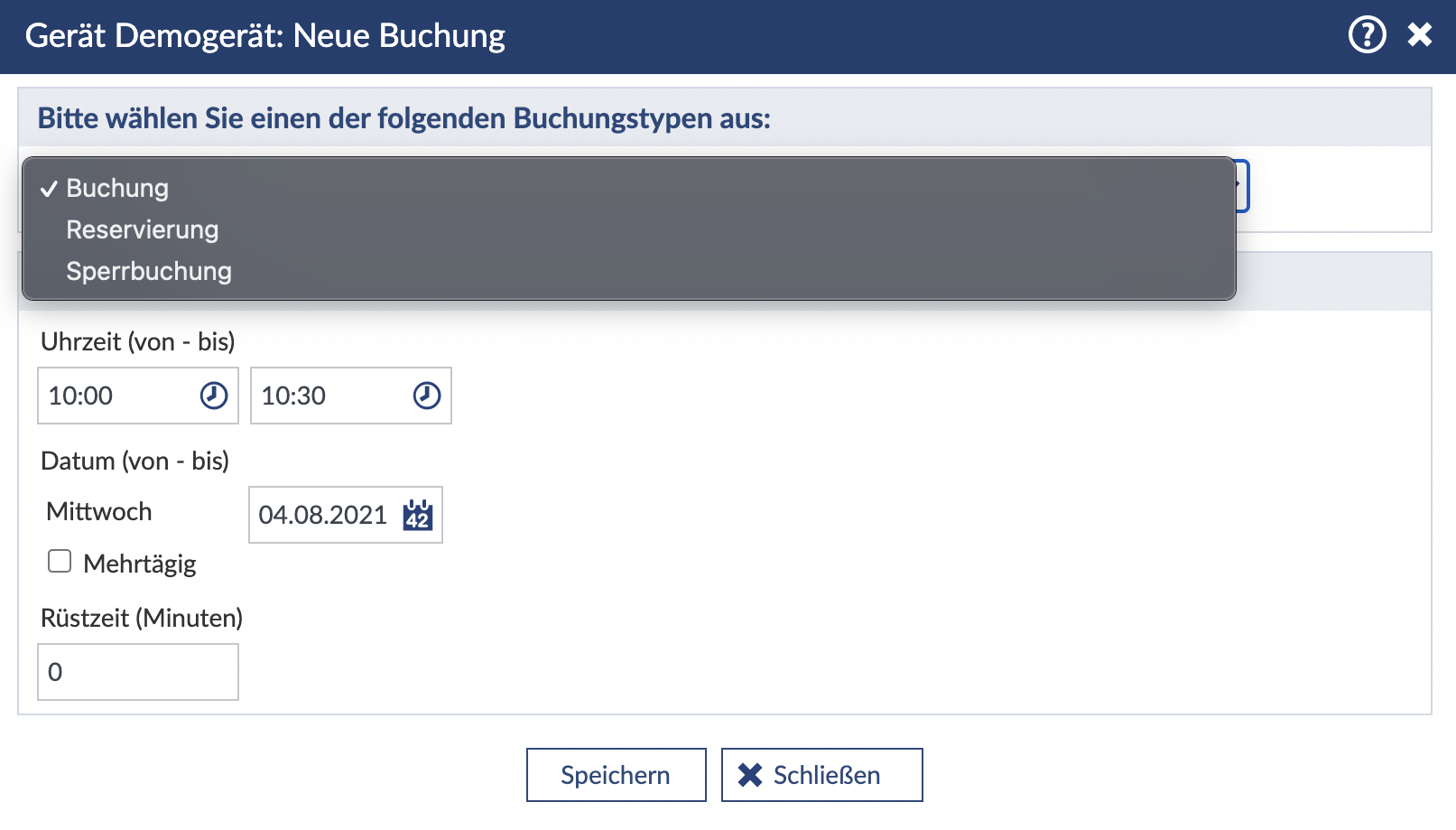Click the Schließen button label
1456x830 pixels.
(826, 775)
